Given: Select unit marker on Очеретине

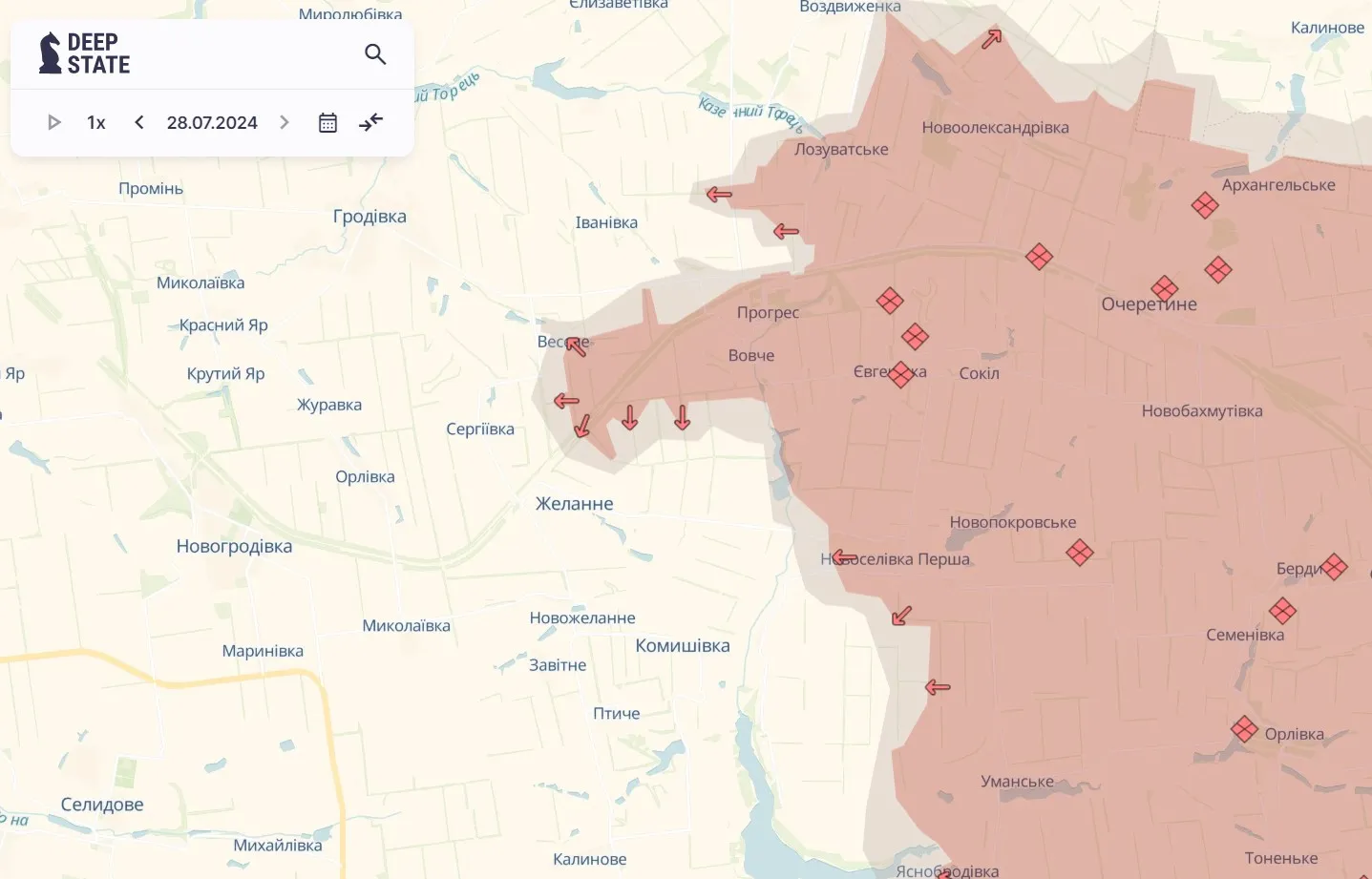Looking at the screenshot, I should (1164, 288).
